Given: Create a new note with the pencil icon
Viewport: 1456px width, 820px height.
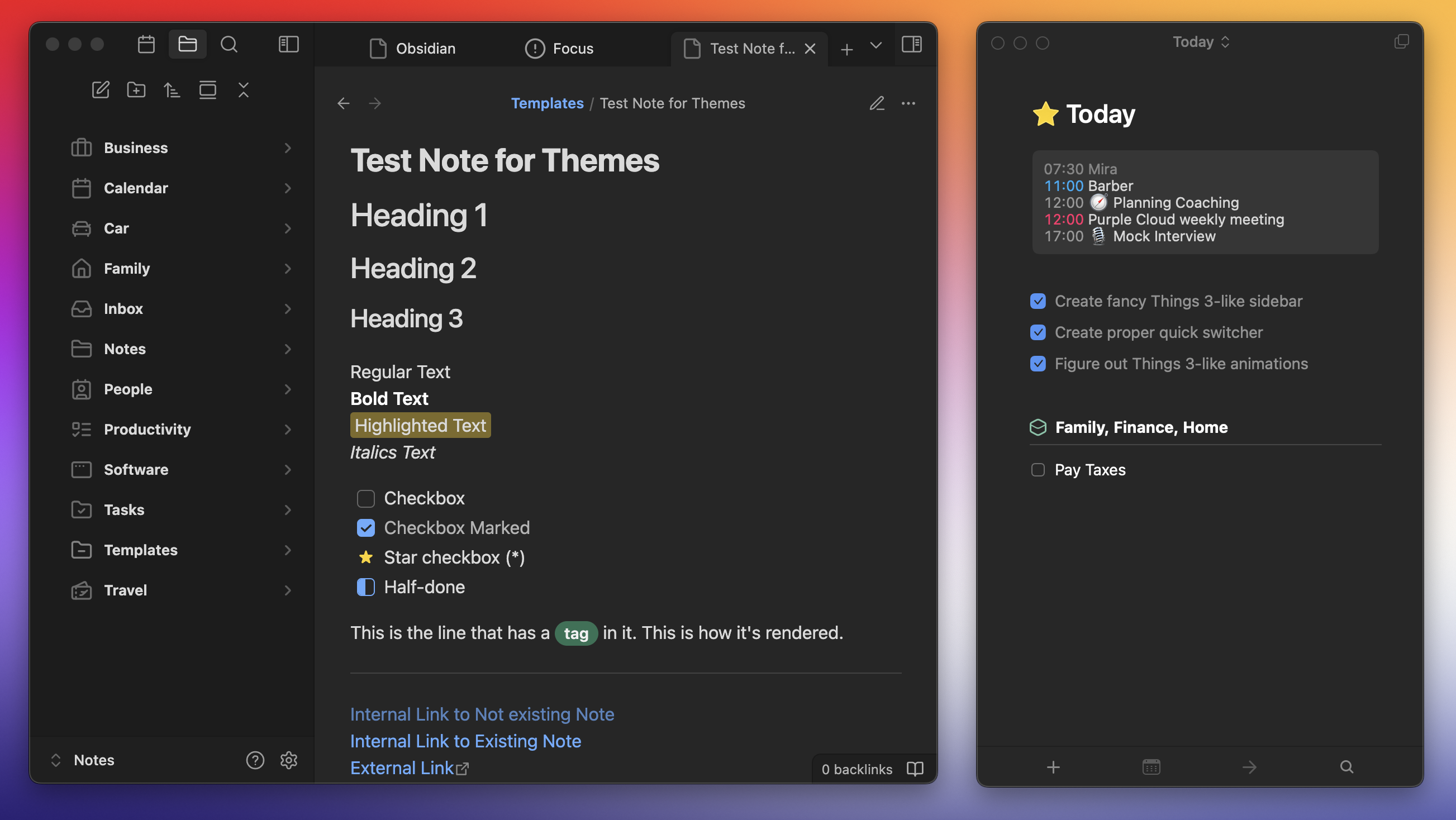Looking at the screenshot, I should (x=101, y=90).
